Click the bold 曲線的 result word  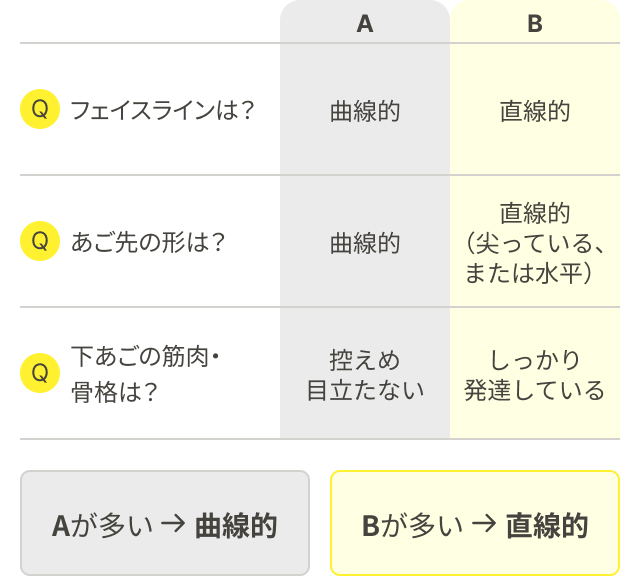click(236, 525)
